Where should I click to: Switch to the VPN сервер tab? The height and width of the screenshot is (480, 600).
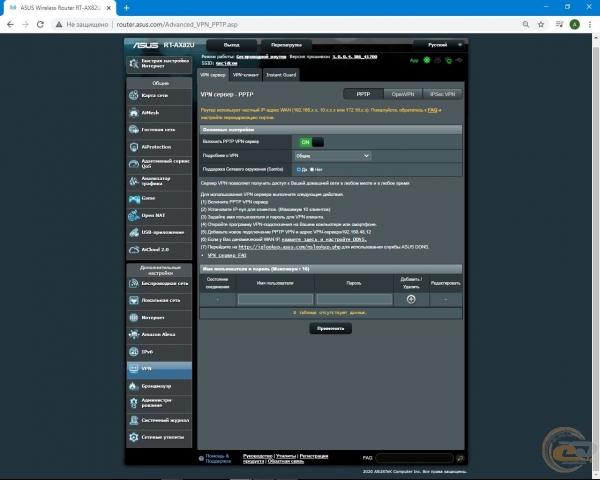tap(213, 75)
